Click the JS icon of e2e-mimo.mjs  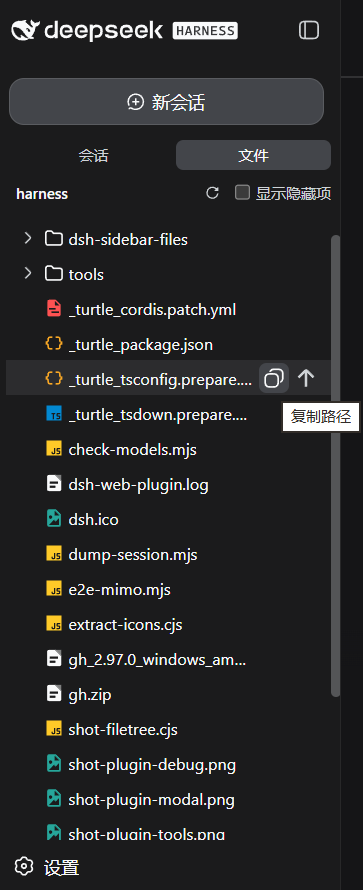[x=54, y=589]
